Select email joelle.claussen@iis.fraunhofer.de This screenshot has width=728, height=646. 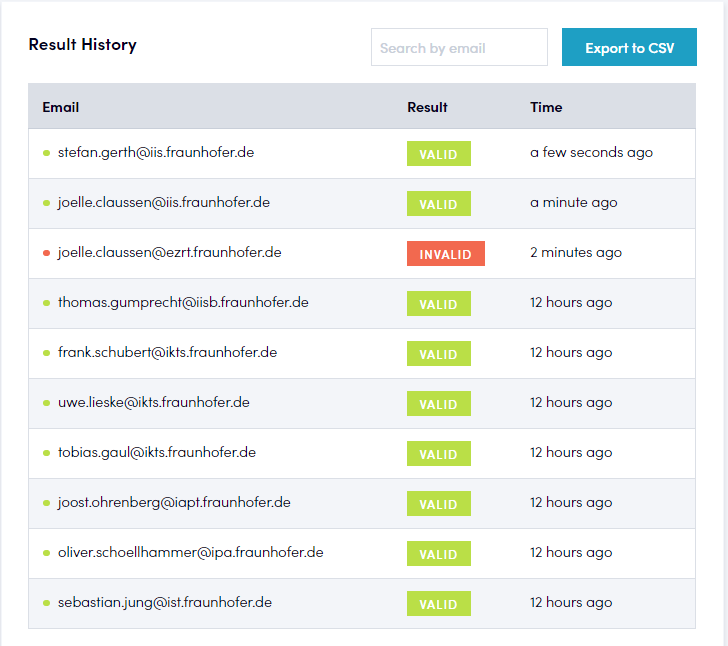(x=164, y=202)
